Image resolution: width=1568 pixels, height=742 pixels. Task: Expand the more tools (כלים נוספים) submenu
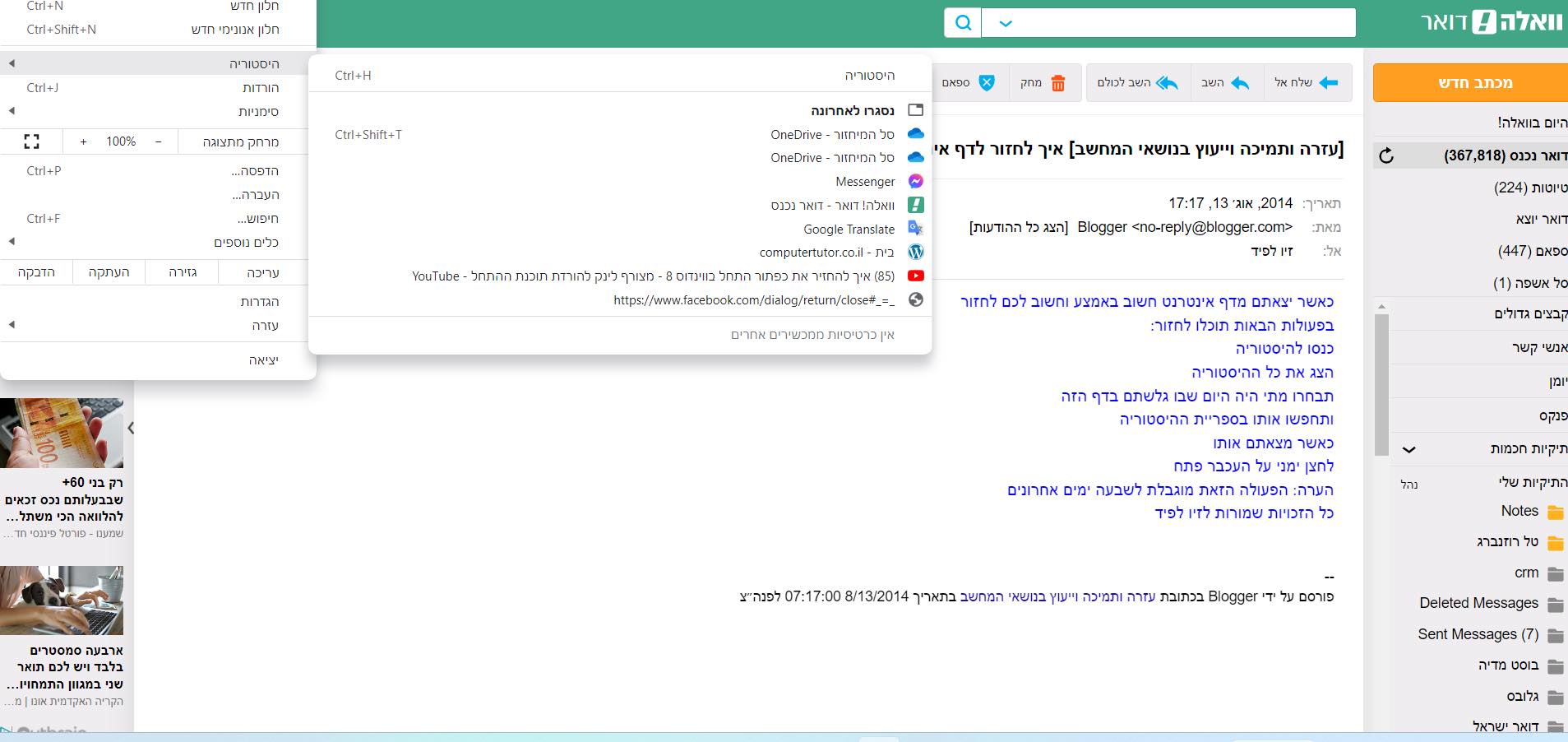pos(246,242)
